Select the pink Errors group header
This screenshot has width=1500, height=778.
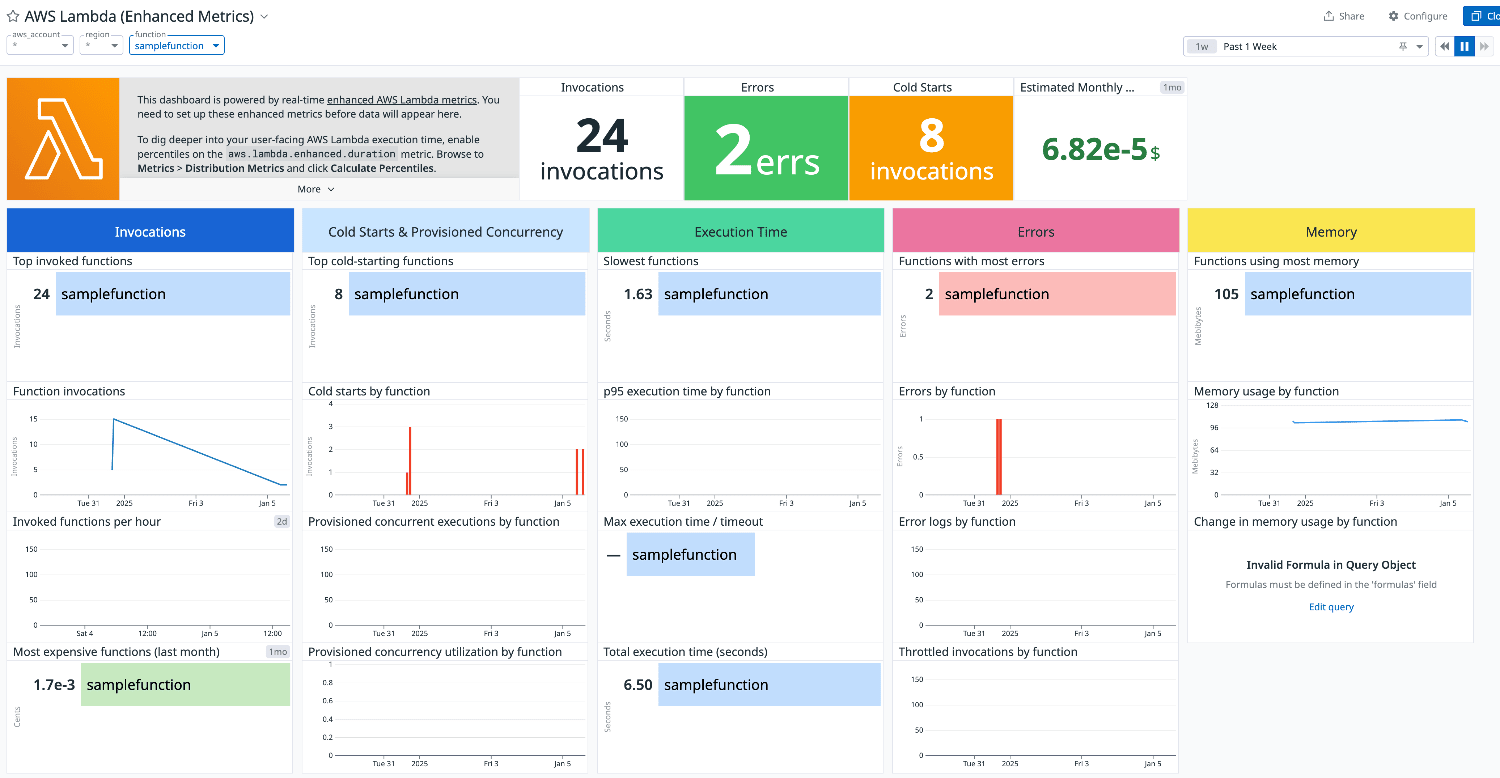point(1036,231)
